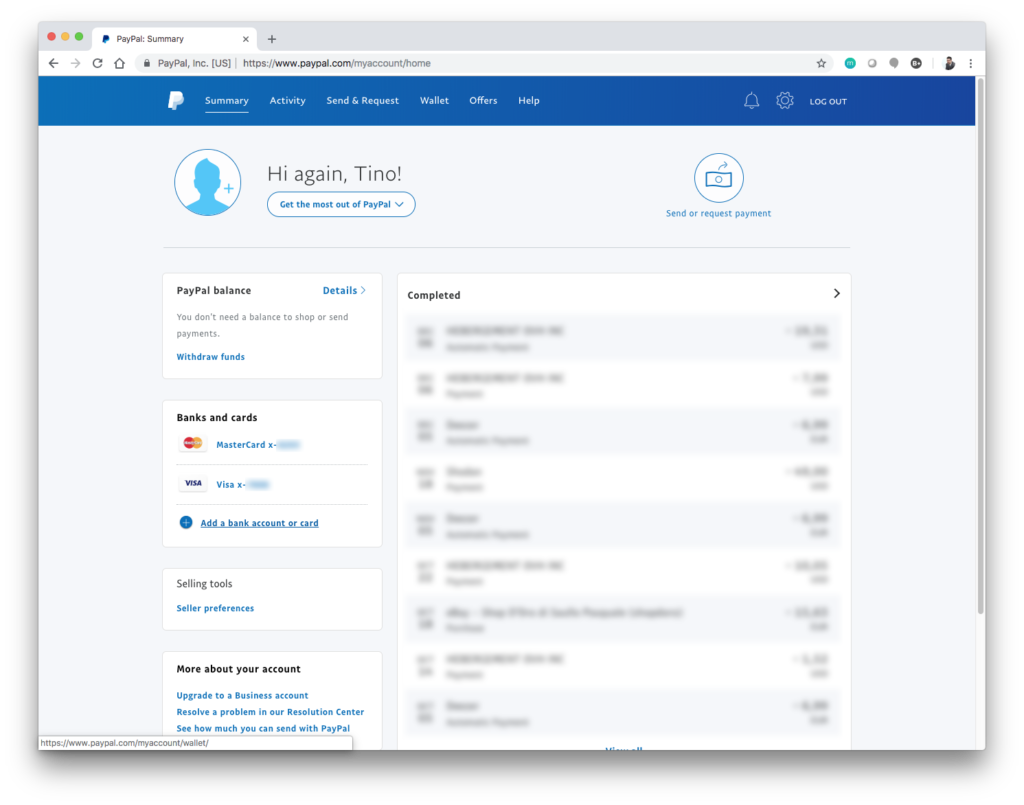Click the LOG OUT button

828,102
